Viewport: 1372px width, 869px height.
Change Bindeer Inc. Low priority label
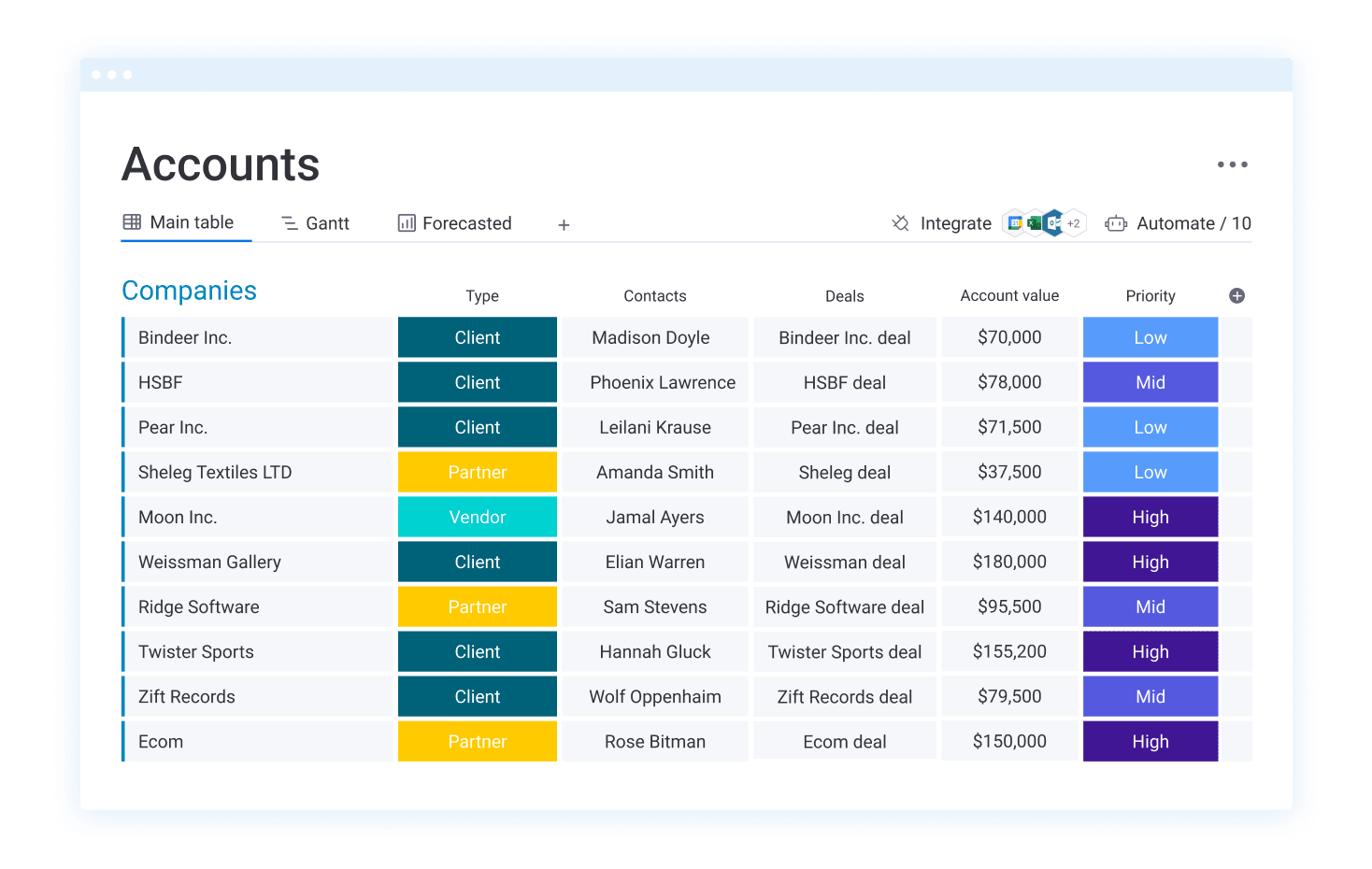click(1150, 337)
